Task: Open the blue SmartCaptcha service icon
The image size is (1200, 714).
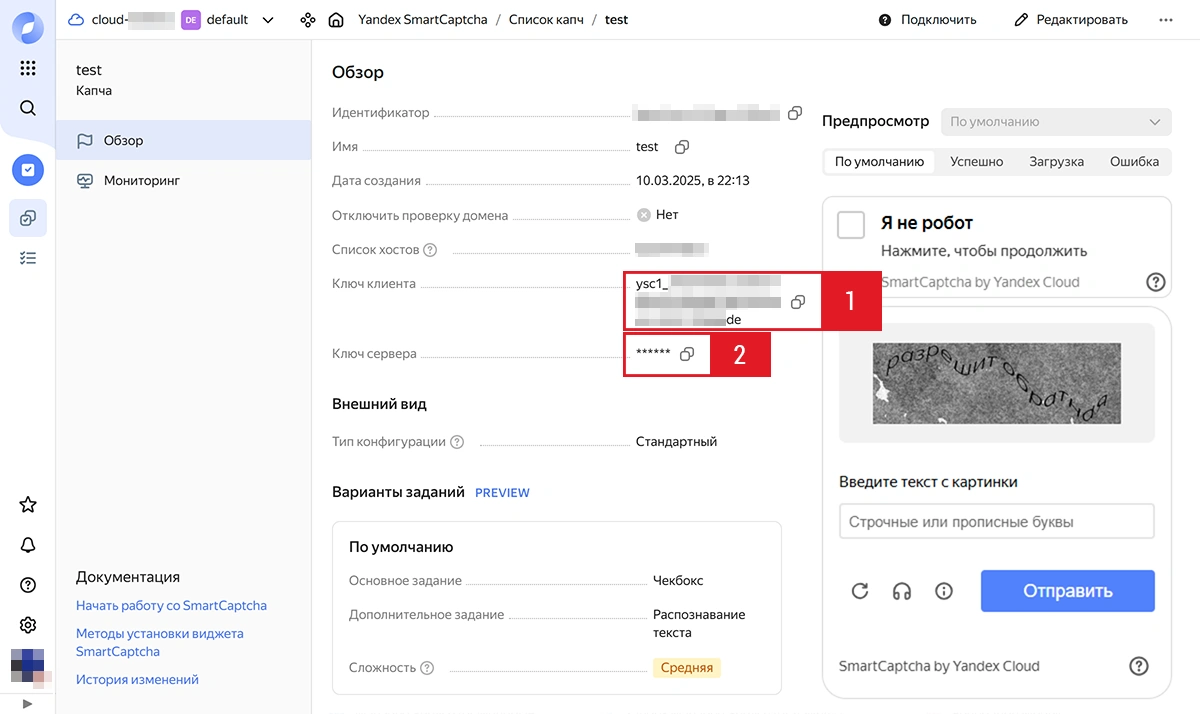Action: coord(28,170)
